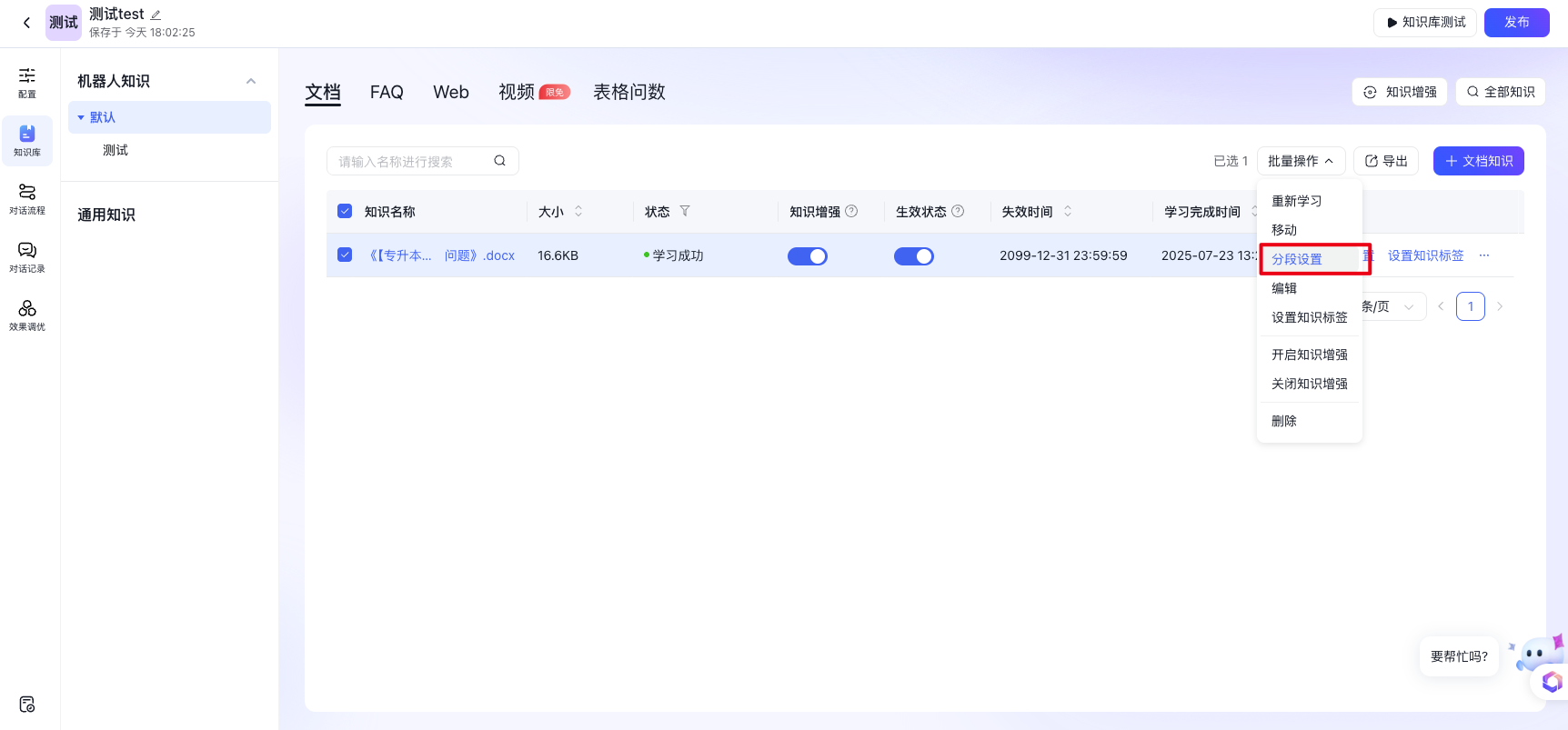Image resolution: width=1568 pixels, height=730 pixels.
Task: Open the 效果调优 sidebar icon
Action: pos(27,315)
